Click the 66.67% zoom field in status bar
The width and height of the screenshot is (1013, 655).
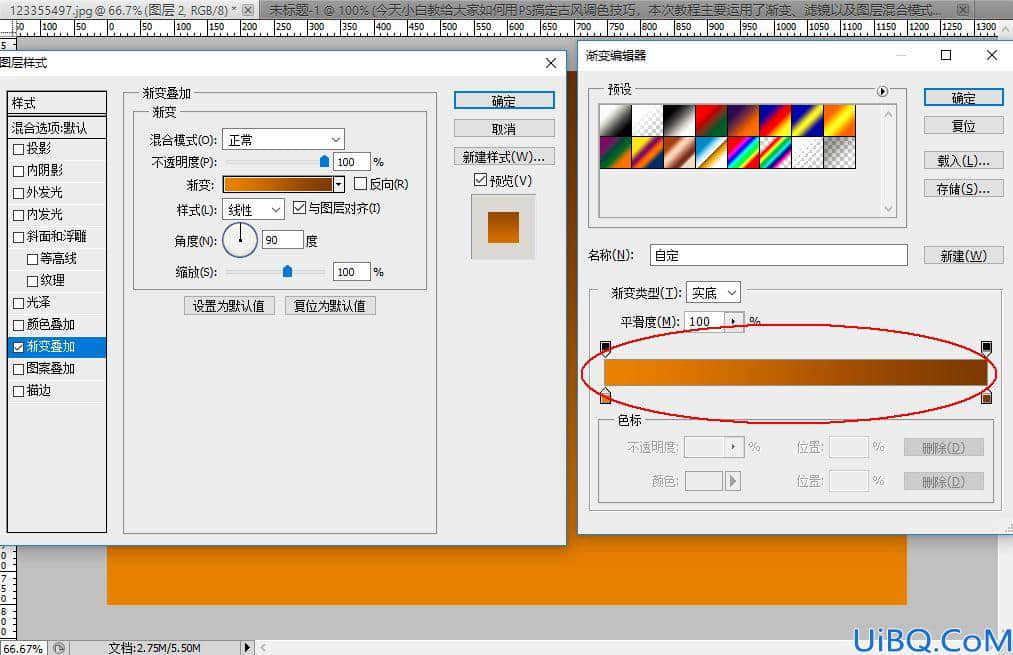click(x=23, y=648)
